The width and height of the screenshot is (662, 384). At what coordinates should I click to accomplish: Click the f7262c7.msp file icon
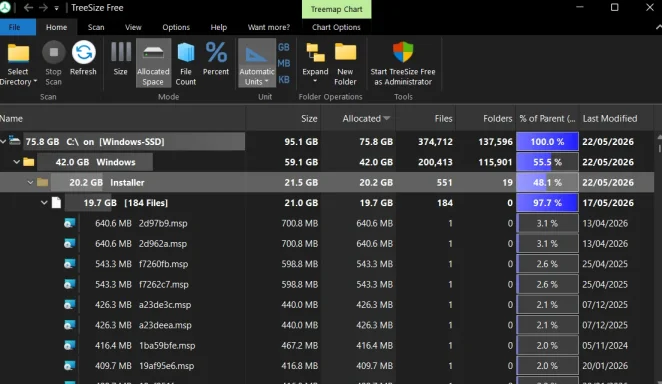coord(70,284)
